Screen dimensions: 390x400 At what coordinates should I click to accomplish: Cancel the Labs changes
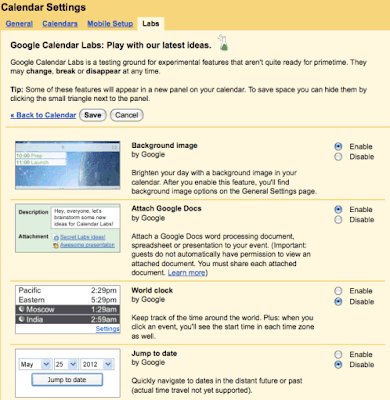tap(127, 115)
